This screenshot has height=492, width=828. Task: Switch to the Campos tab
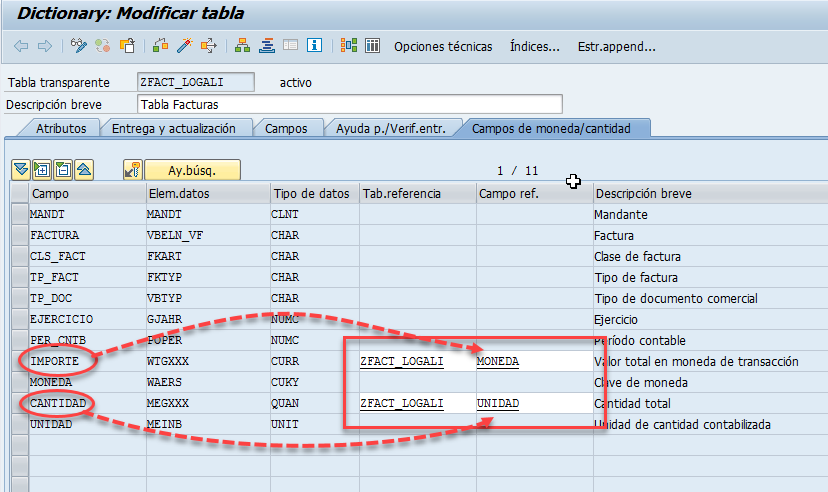[286, 128]
